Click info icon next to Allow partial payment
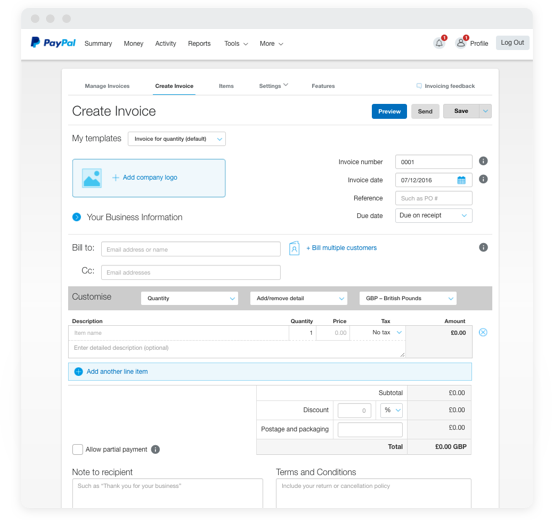 tap(155, 450)
